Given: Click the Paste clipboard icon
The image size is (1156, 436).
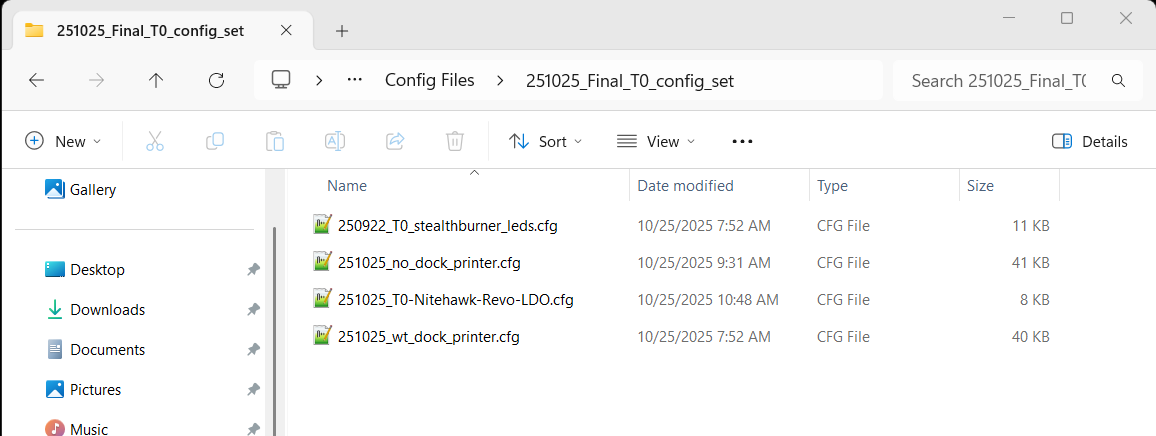Looking at the screenshot, I should pos(275,141).
